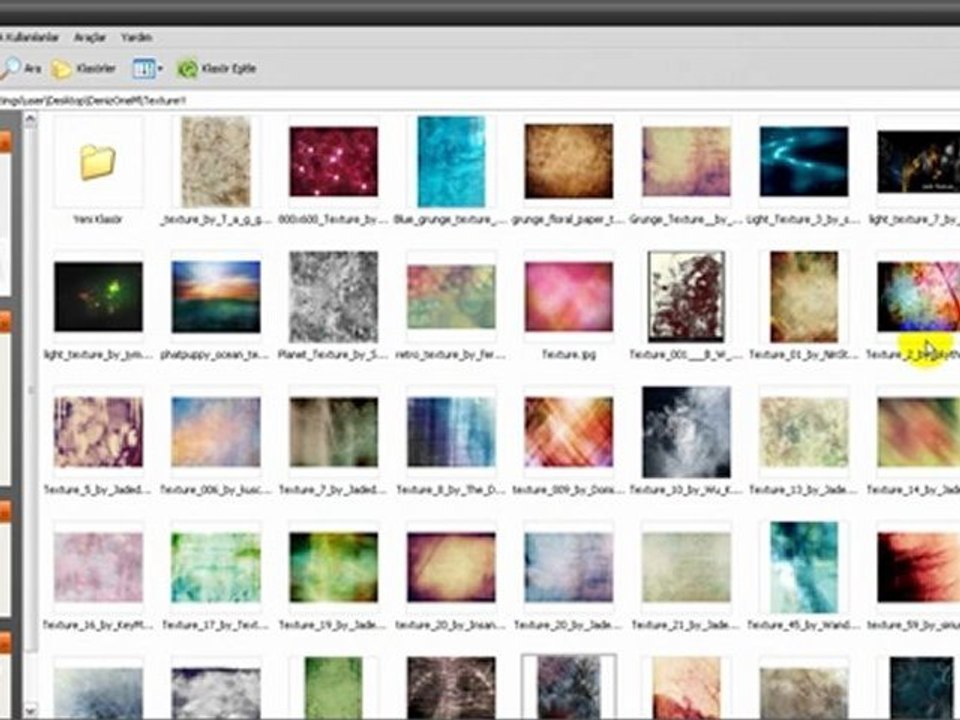
Task: Select the grunge_floral_paper thumbnail
Action: click(x=569, y=162)
